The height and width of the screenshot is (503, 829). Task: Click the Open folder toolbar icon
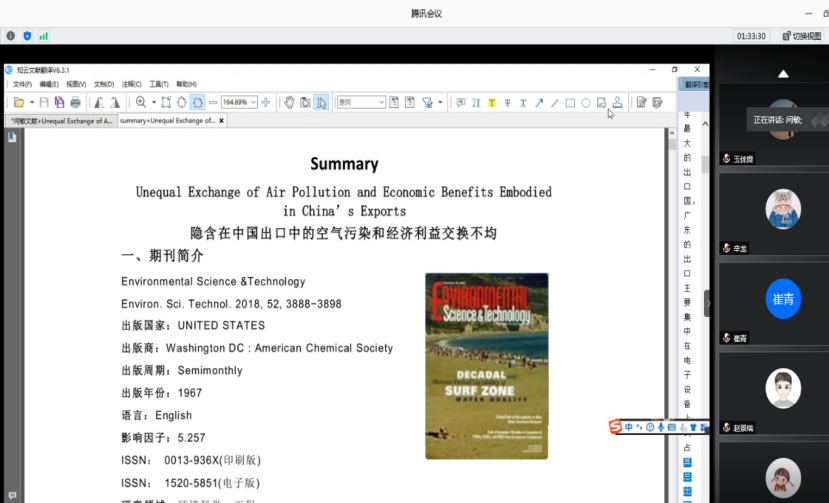19,102
